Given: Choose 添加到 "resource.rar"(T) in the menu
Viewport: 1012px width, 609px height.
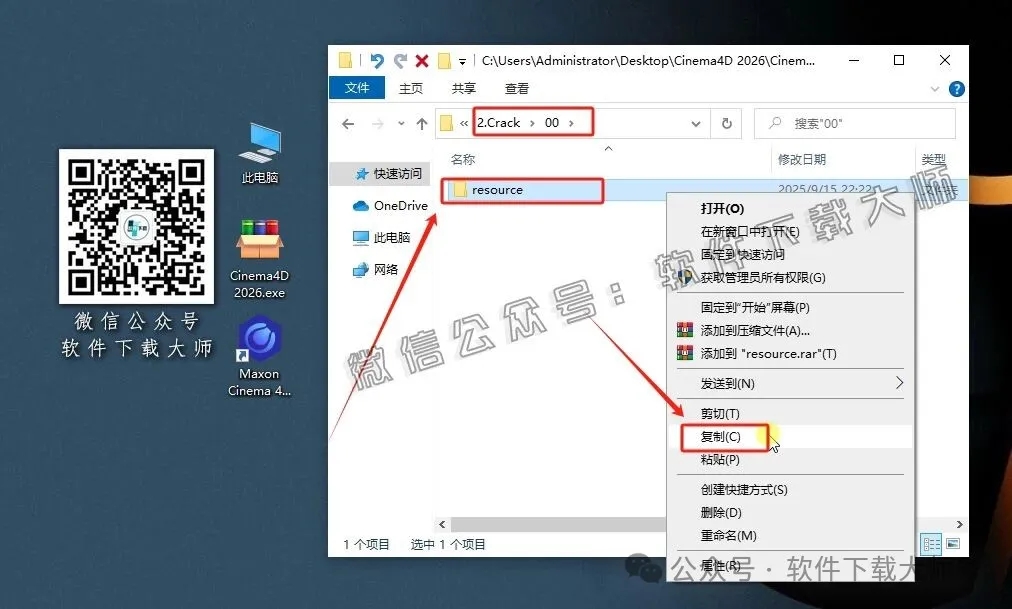Looking at the screenshot, I should point(766,353).
